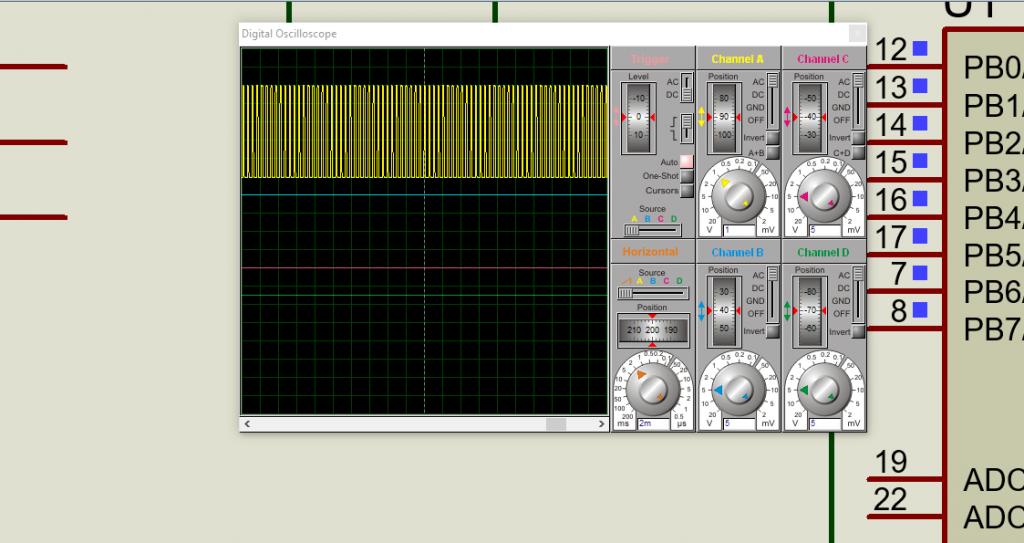This screenshot has height=543, width=1024.
Task: Click the Channel A panel header
Action: (738, 59)
